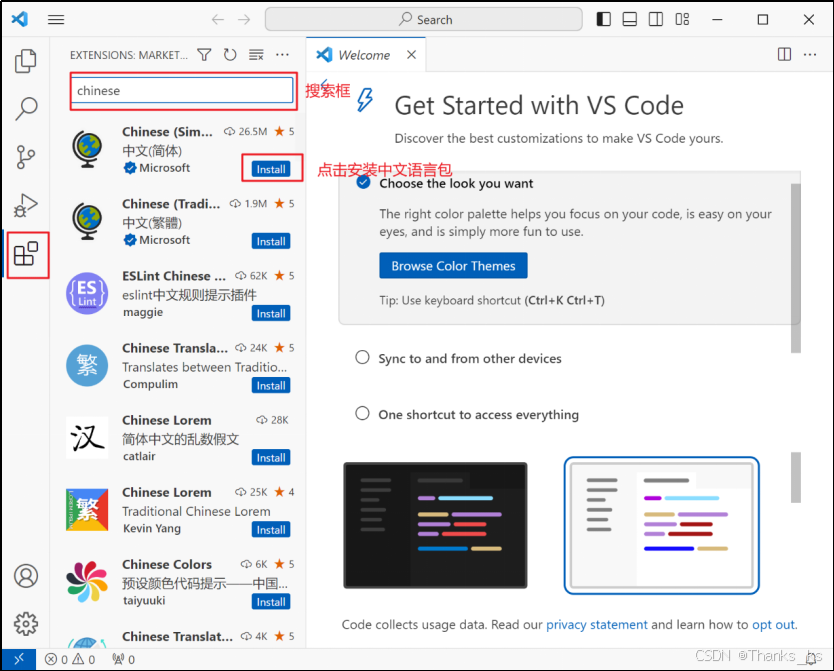Image resolution: width=834 pixels, height=671 pixels.
Task: Choose the light theme preview
Action: [662, 525]
